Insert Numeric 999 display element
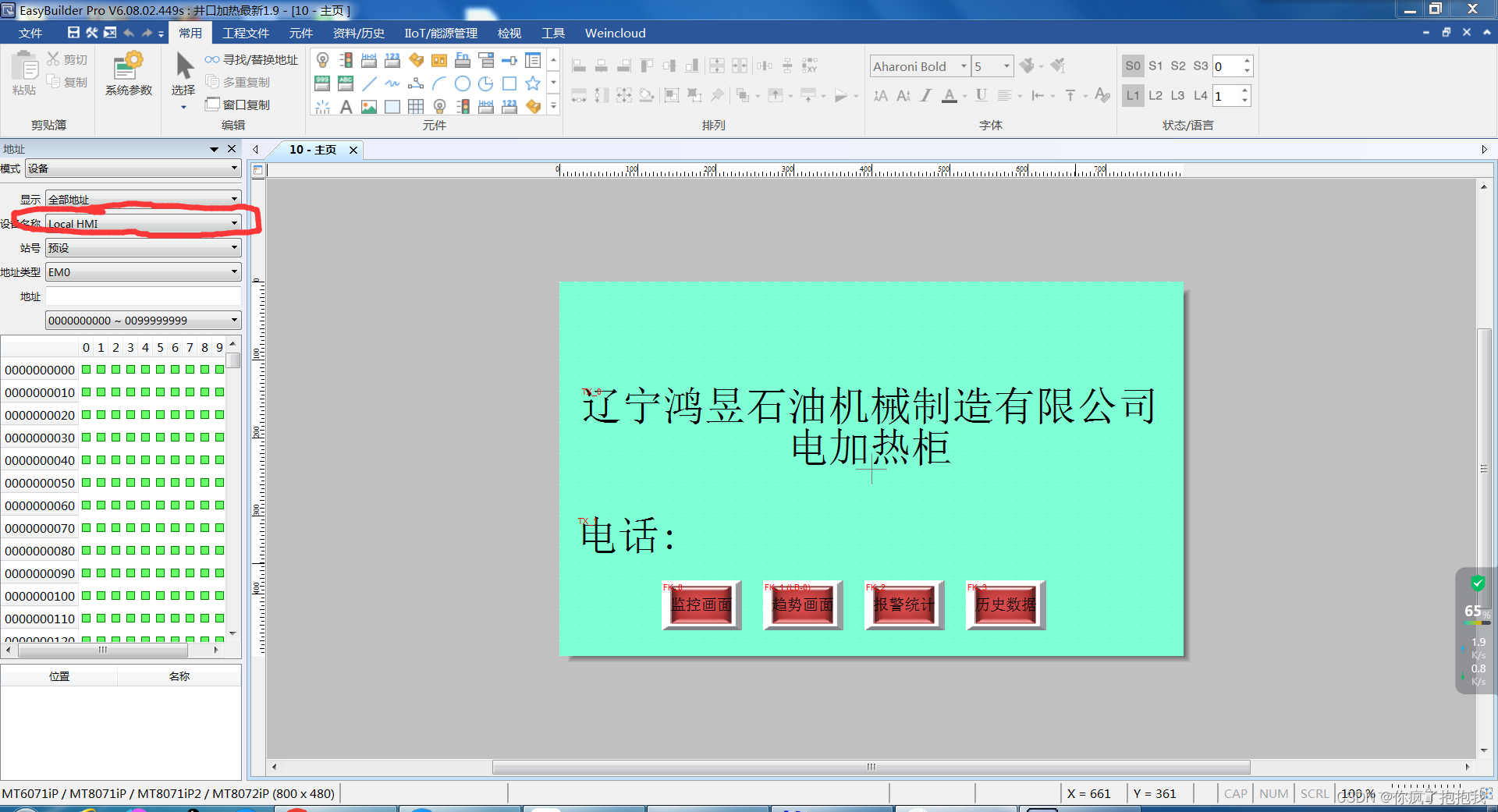The image size is (1498, 812). click(x=322, y=83)
